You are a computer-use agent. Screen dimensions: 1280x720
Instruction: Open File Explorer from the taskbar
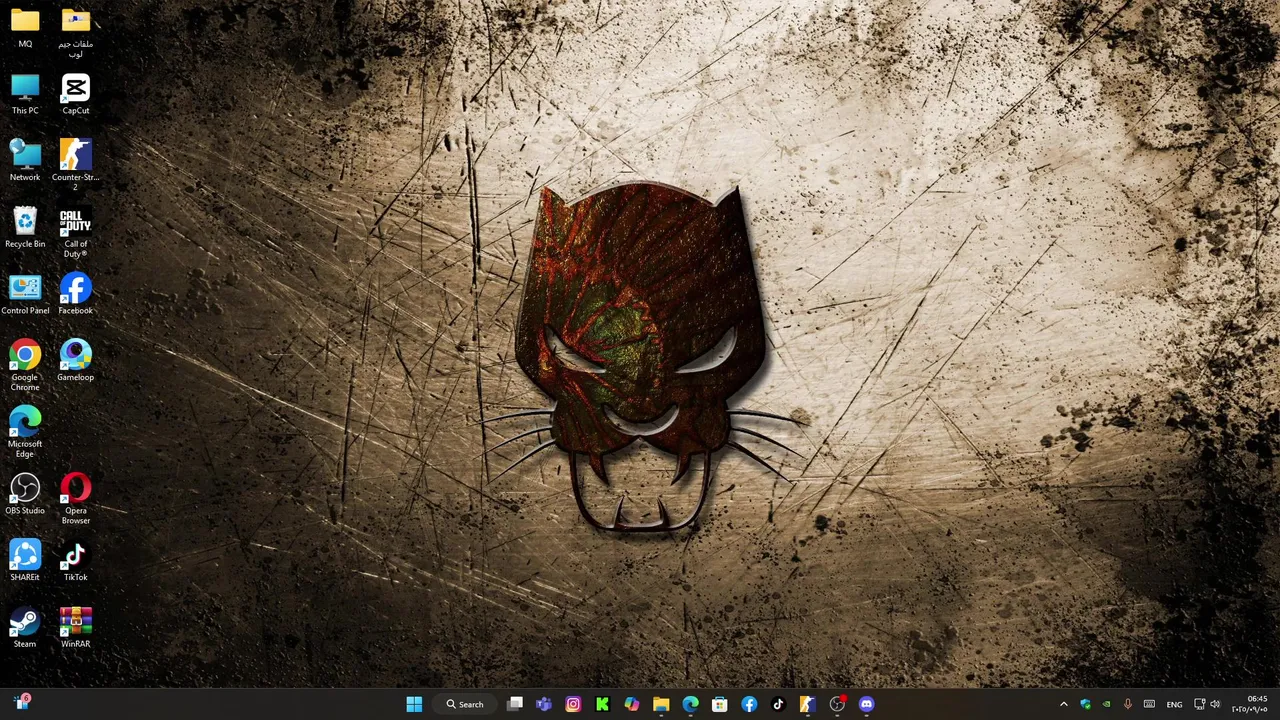coord(661,704)
